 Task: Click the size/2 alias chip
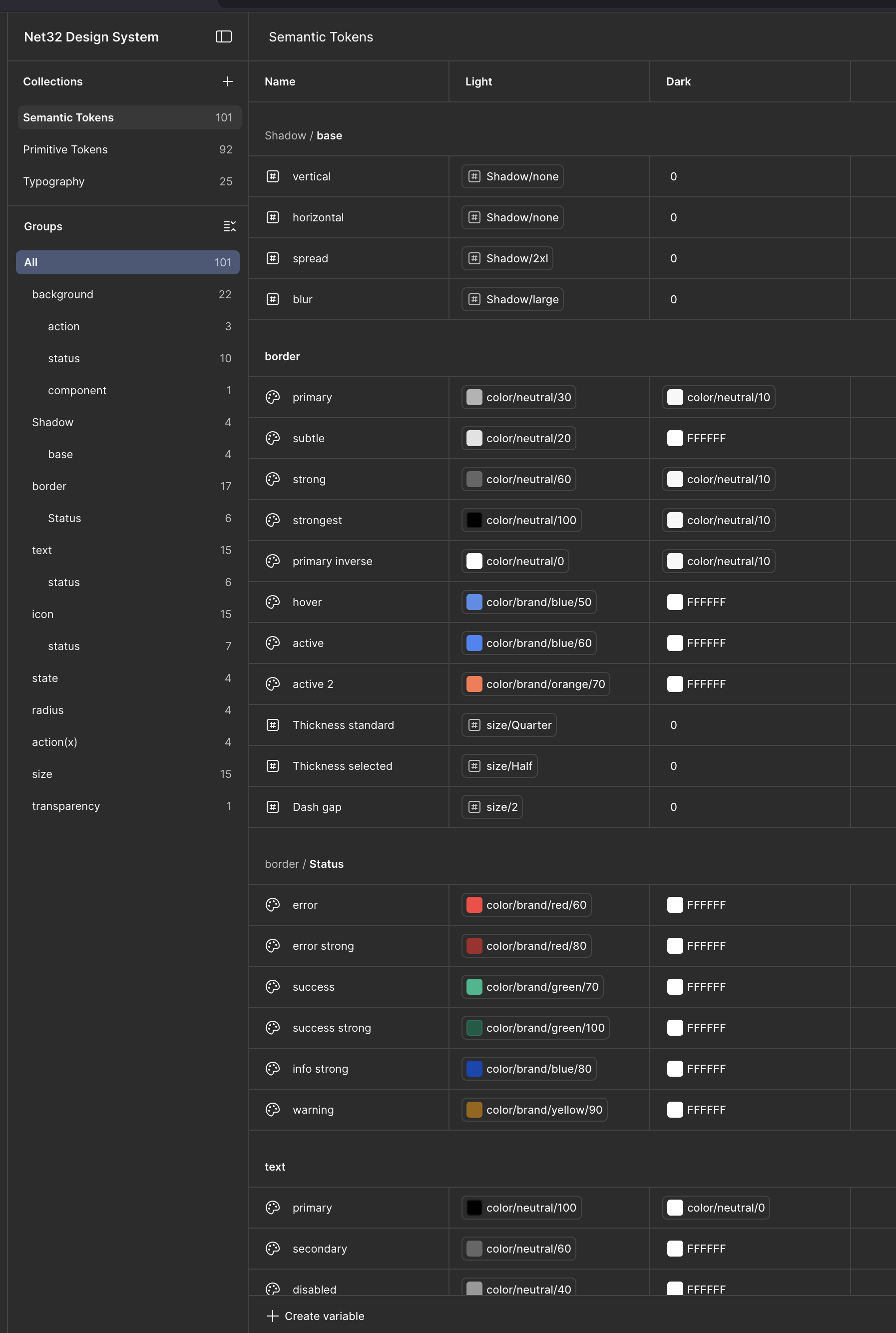click(x=492, y=806)
